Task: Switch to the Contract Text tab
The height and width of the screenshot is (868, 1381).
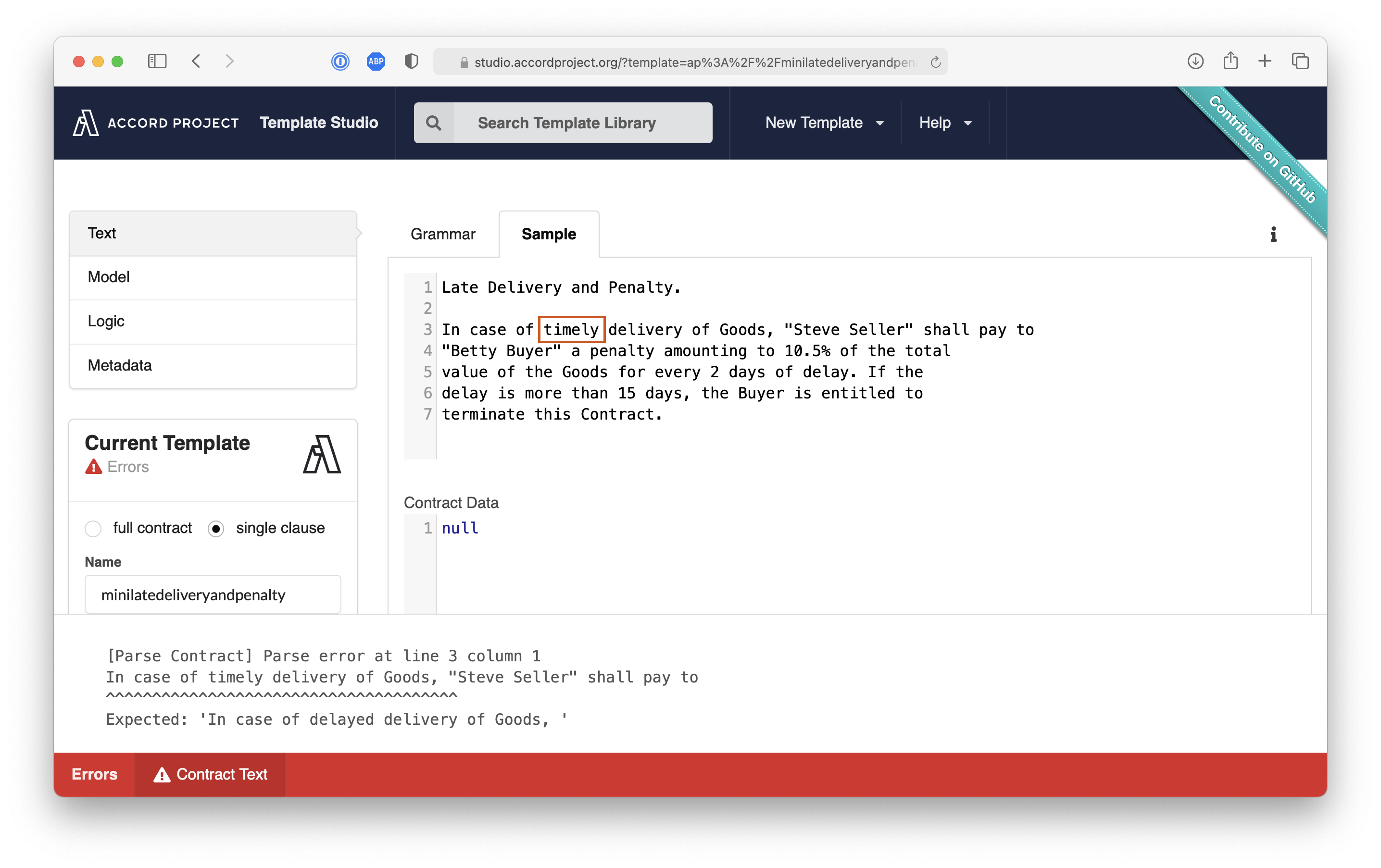Action: (x=211, y=773)
